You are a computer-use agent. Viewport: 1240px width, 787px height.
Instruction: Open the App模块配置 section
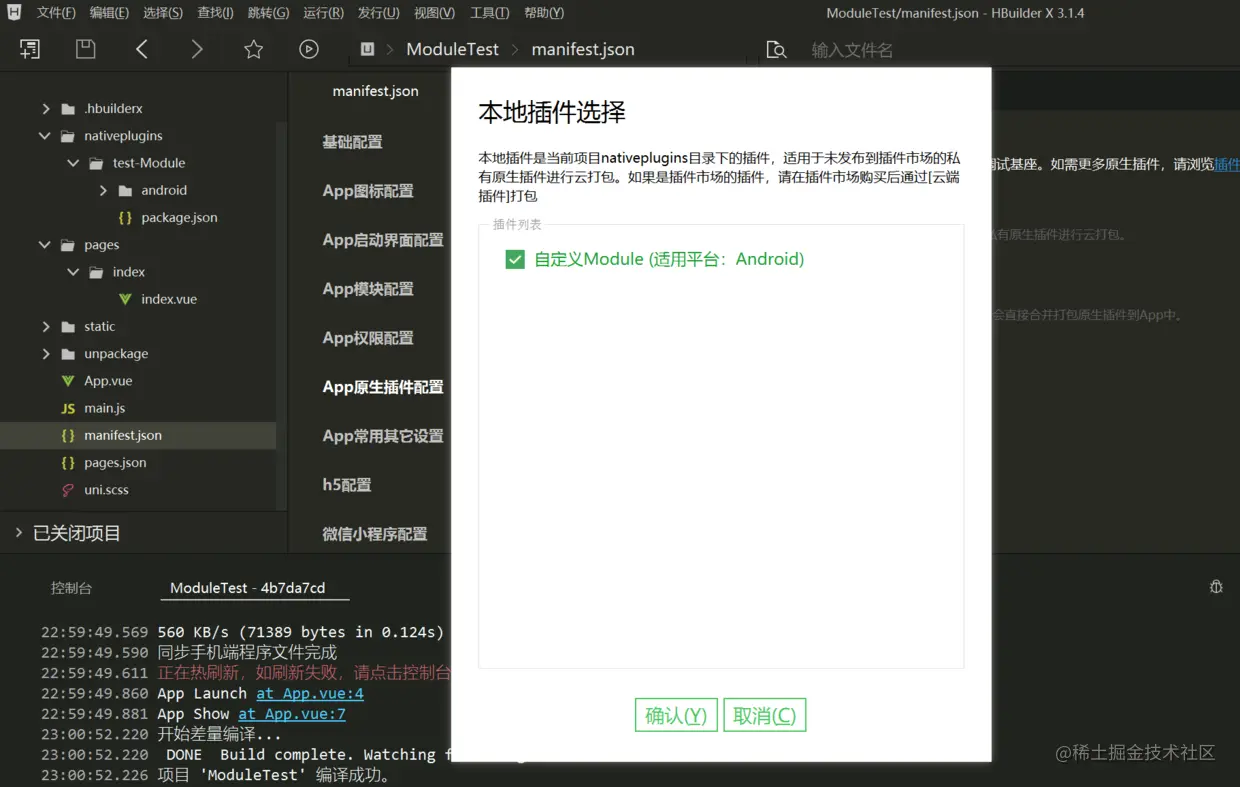tap(368, 289)
